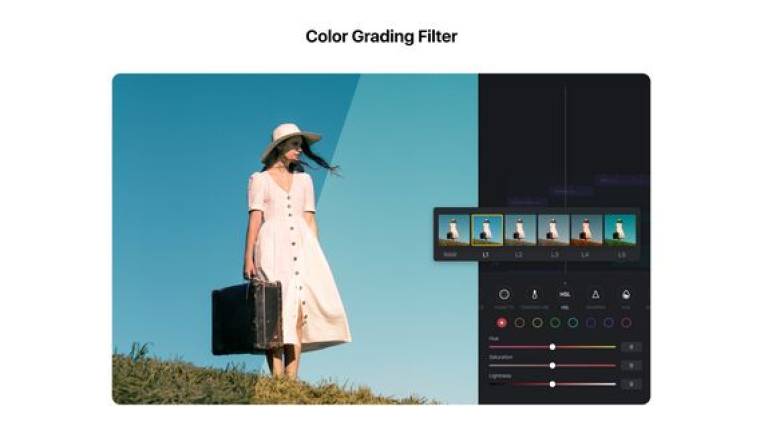This screenshot has width=760, height=426.
Task: Choose the blue color channel circle
Action: coord(591,323)
